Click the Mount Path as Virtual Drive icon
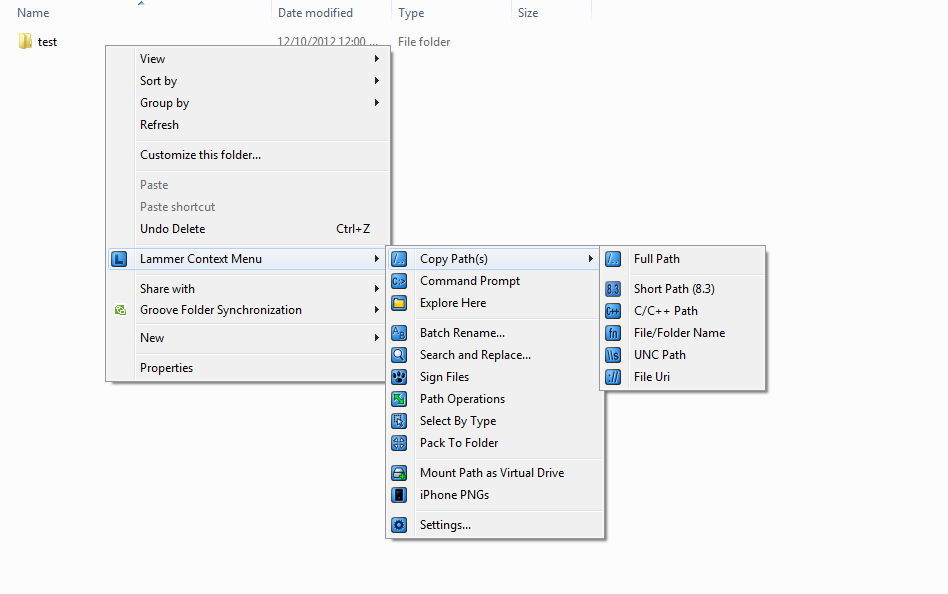Screen dimensions: 948x594 [x=399, y=473]
